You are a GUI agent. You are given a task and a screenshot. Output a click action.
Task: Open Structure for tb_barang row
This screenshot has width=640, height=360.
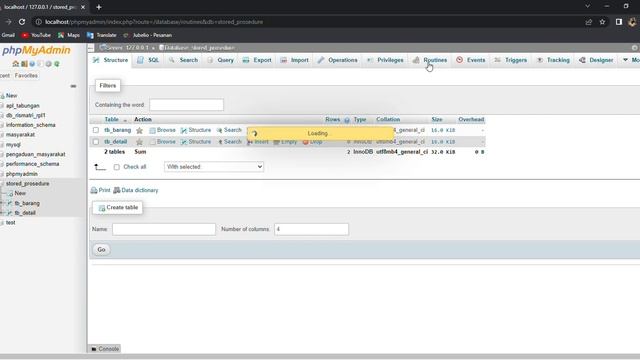(x=196, y=130)
